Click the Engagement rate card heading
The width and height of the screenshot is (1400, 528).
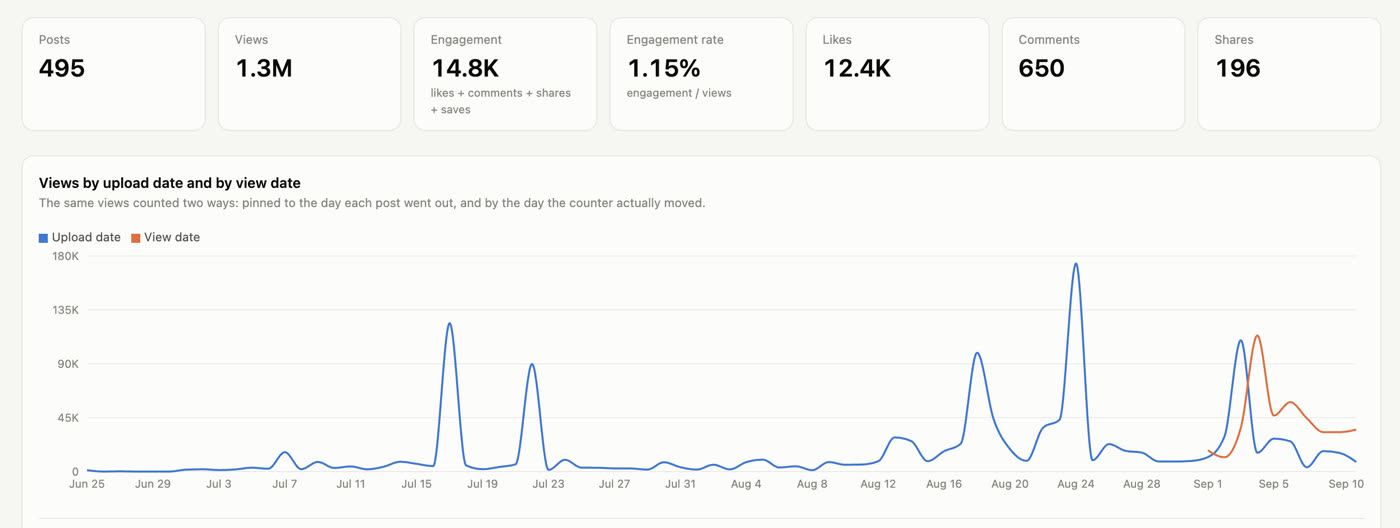675,40
